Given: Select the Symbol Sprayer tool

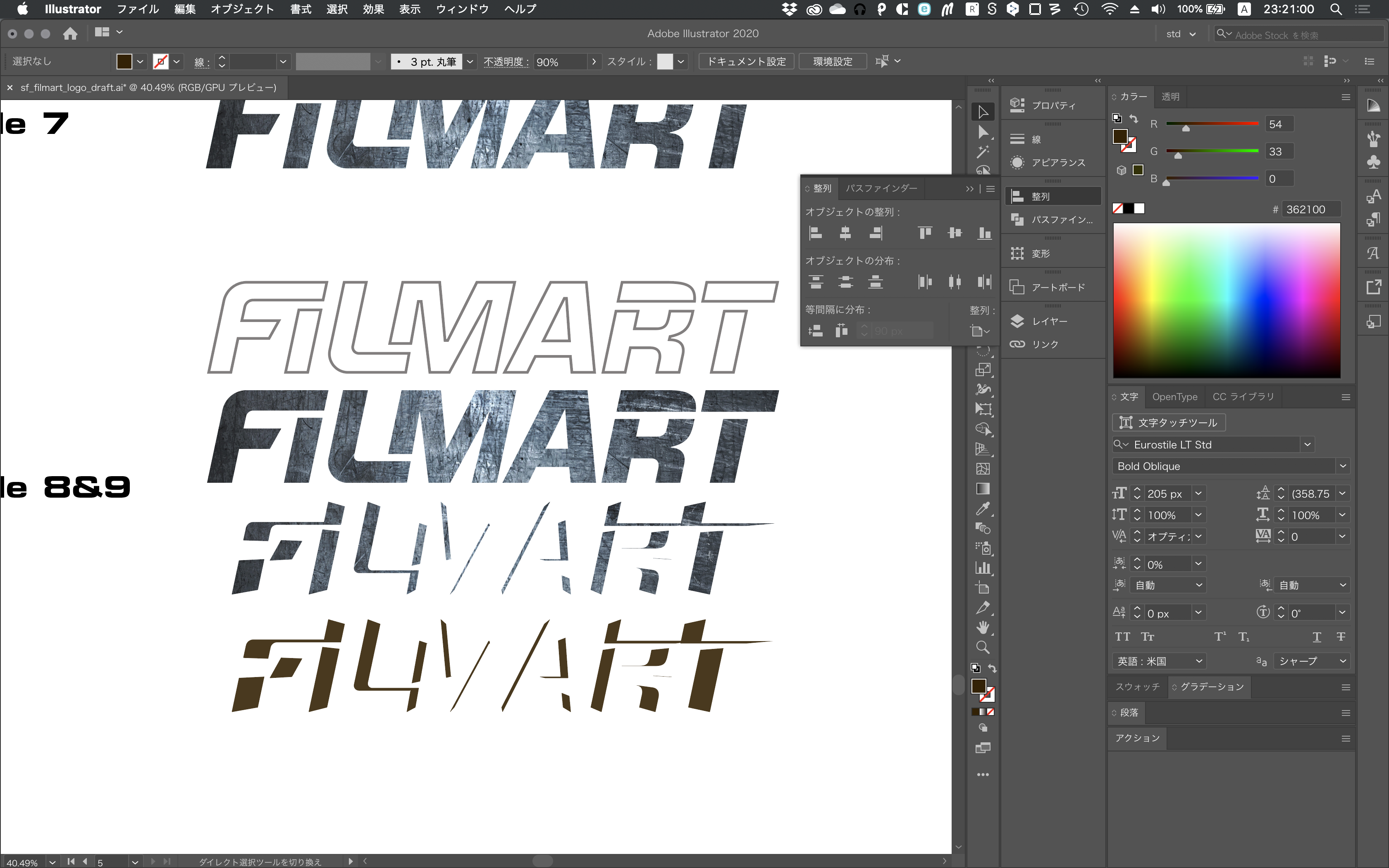Looking at the screenshot, I should [x=983, y=548].
